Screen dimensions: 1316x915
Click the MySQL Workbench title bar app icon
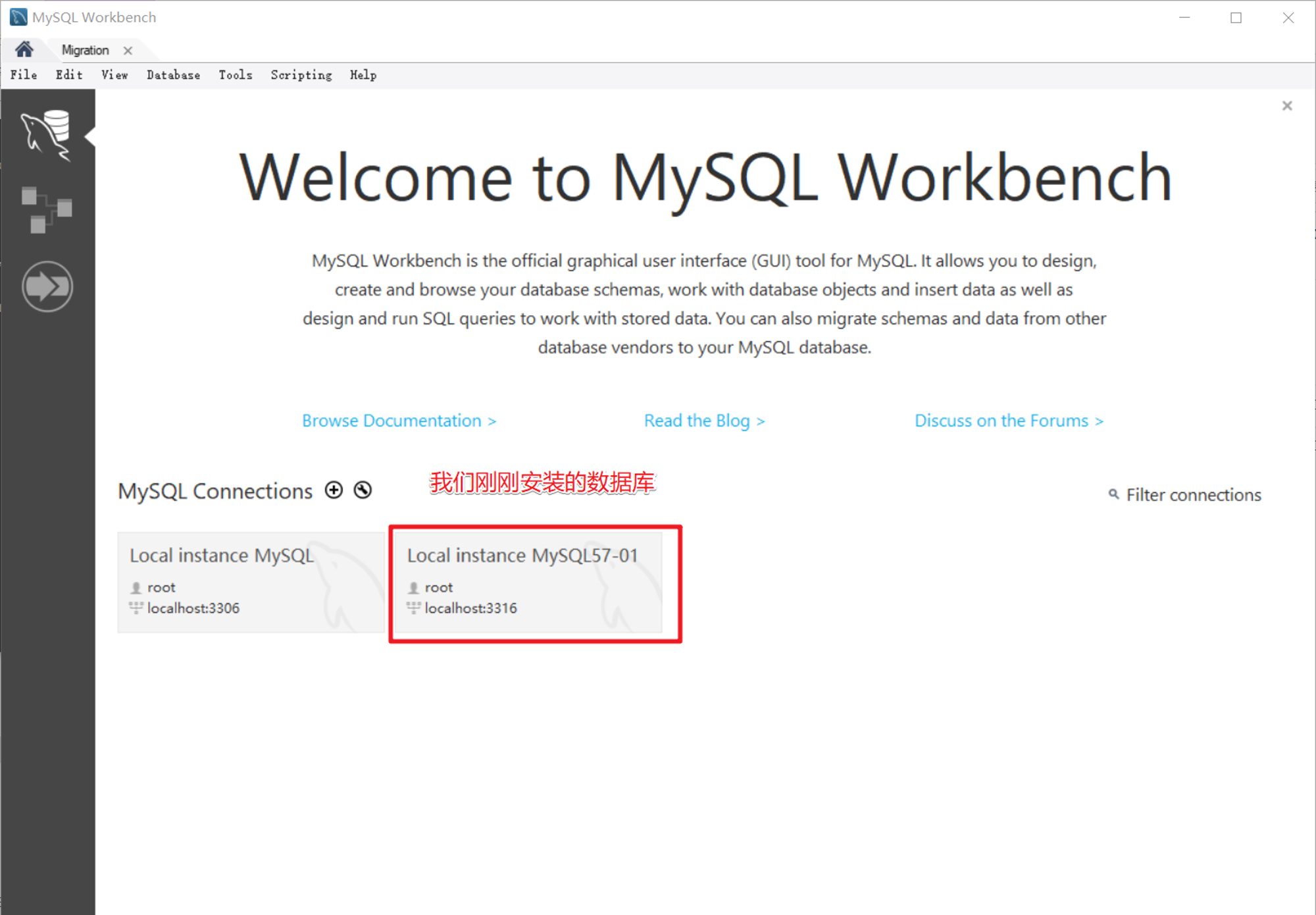point(18,17)
